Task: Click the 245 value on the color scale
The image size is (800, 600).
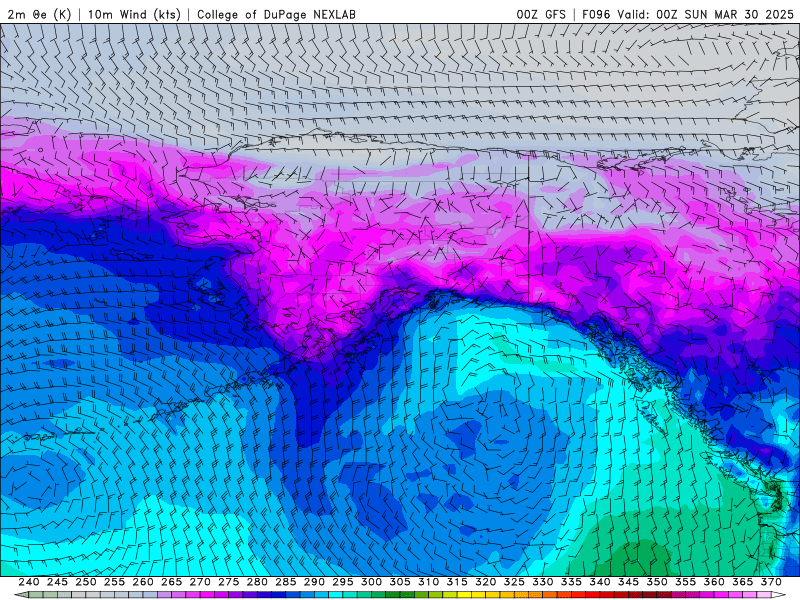Action: (x=57, y=582)
